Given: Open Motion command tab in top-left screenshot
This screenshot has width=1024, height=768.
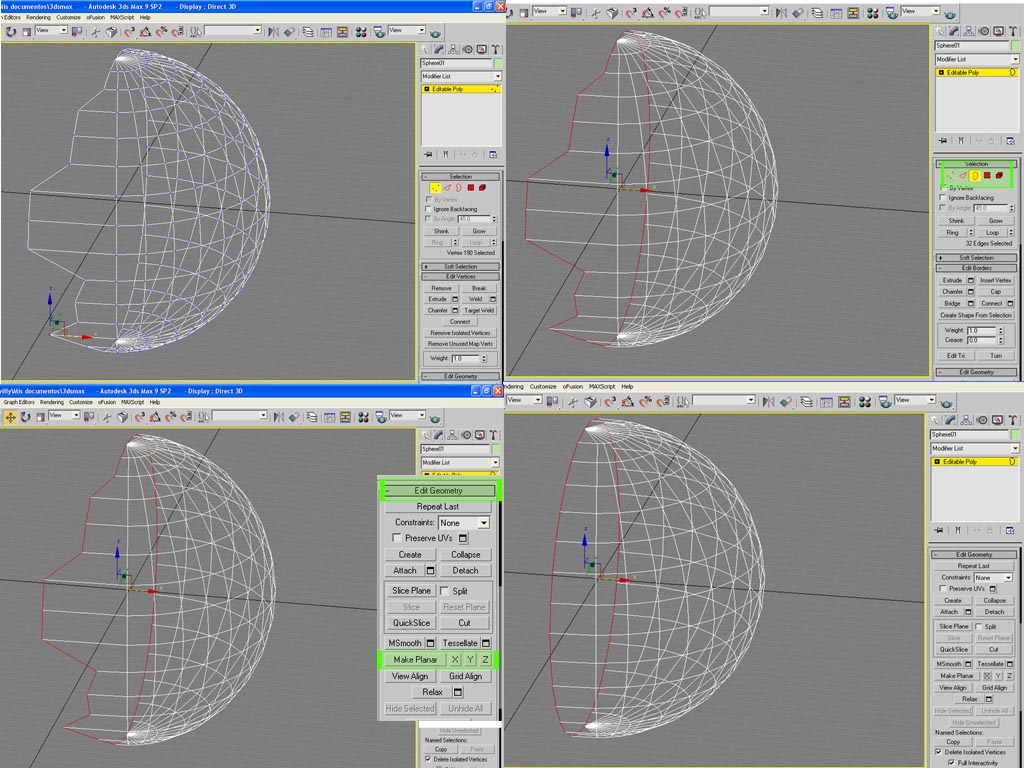Looking at the screenshot, I should [x=467, y=50].
